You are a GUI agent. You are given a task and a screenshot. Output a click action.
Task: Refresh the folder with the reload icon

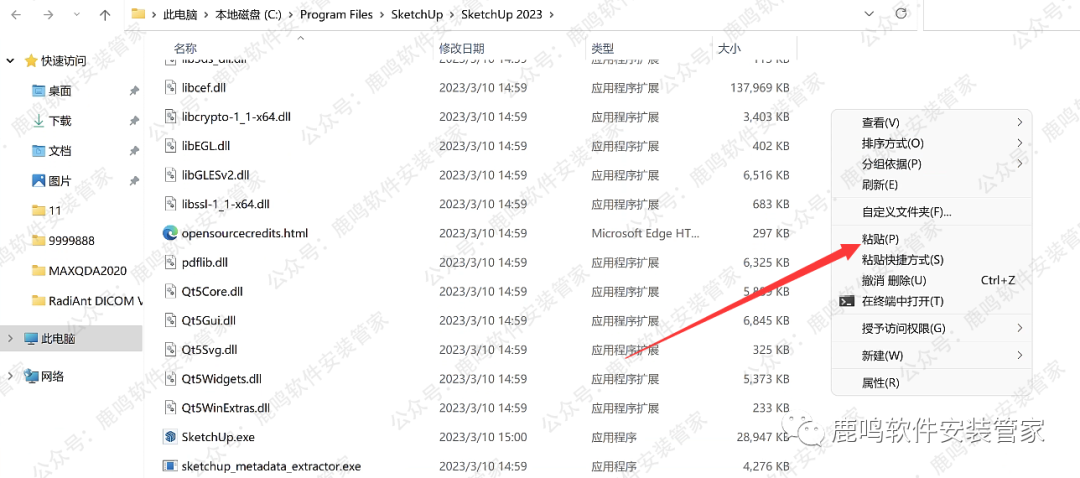[x=900, y=13]
